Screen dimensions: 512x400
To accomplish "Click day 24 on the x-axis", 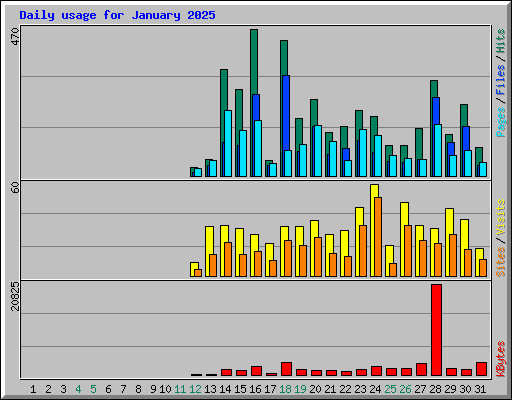I will (375, 389).
